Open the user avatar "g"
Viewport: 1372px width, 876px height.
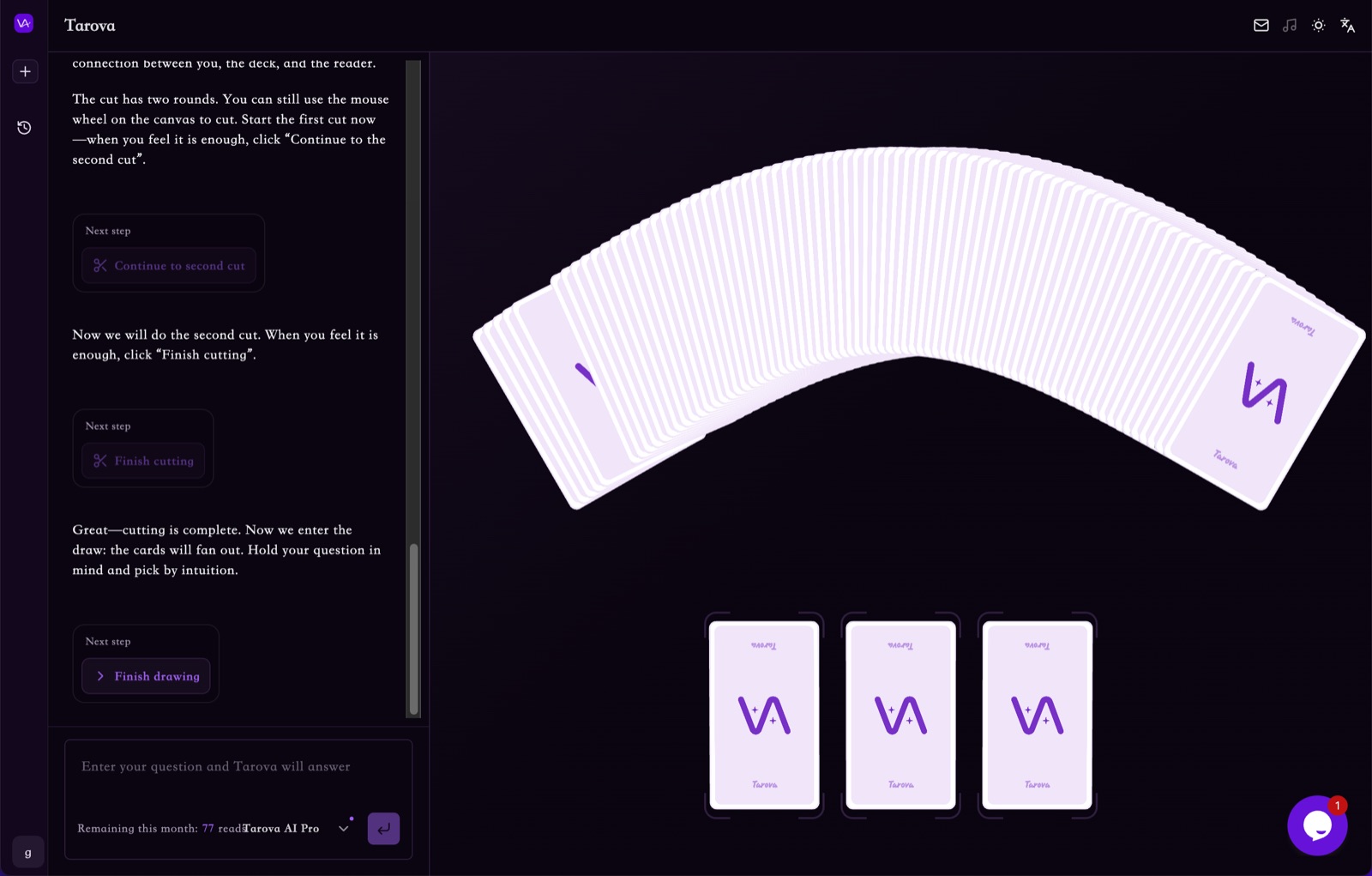(x=28, y=852)
